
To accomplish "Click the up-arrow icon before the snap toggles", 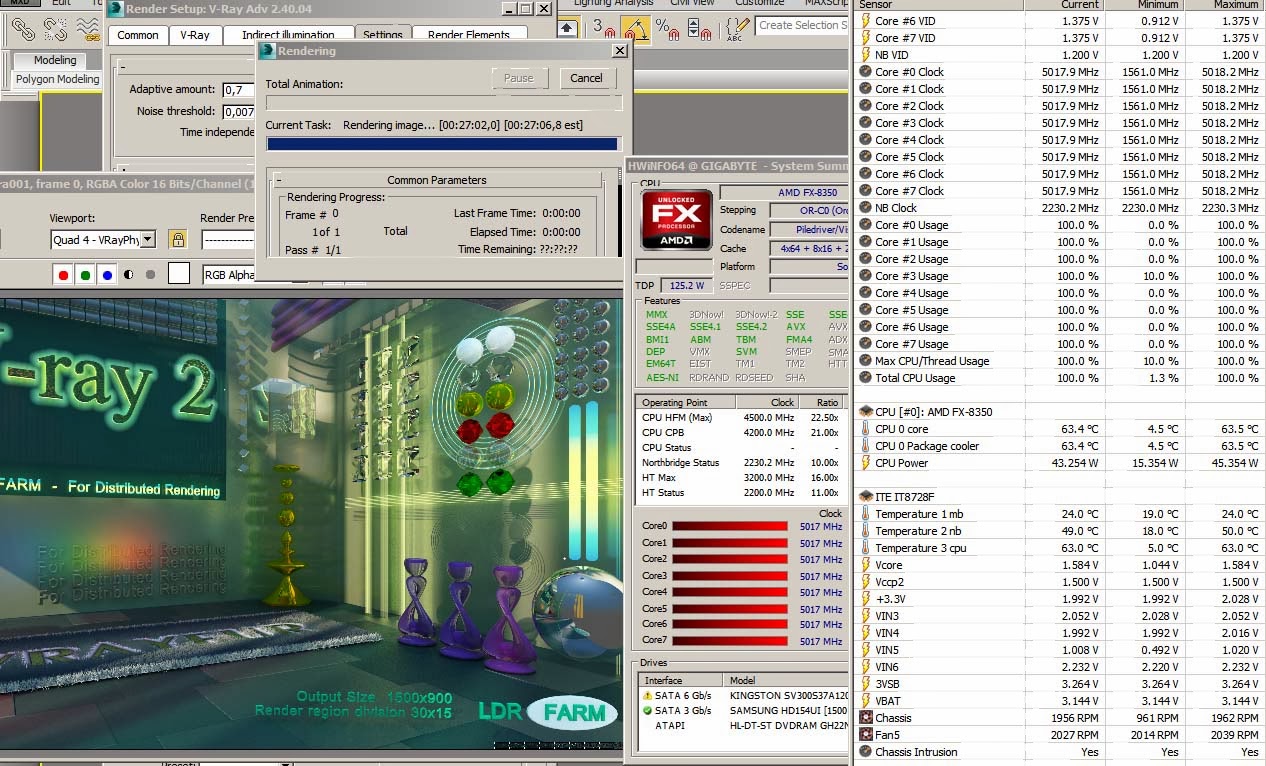I will coord(567,29).
